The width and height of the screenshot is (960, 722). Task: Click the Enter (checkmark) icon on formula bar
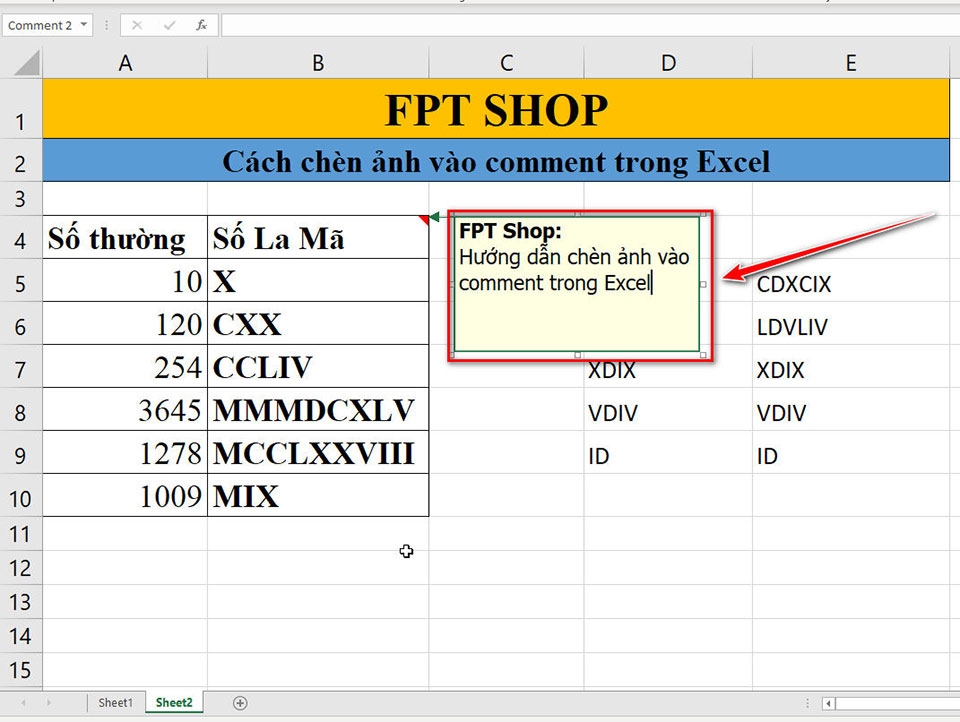[169, 25]
